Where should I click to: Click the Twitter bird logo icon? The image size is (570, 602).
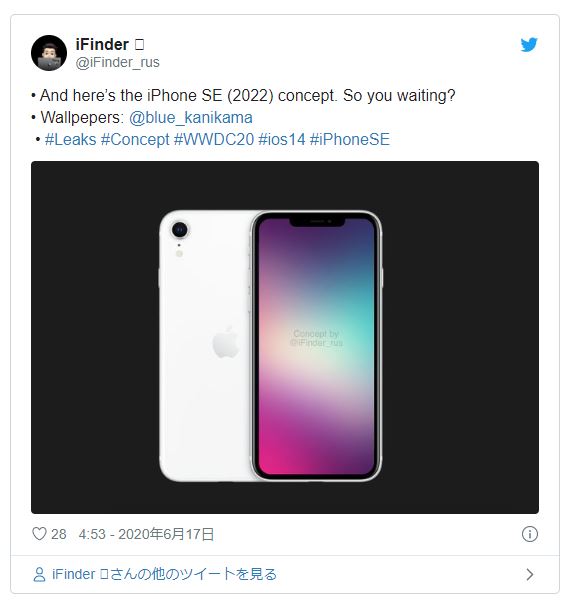coord(529,45)
